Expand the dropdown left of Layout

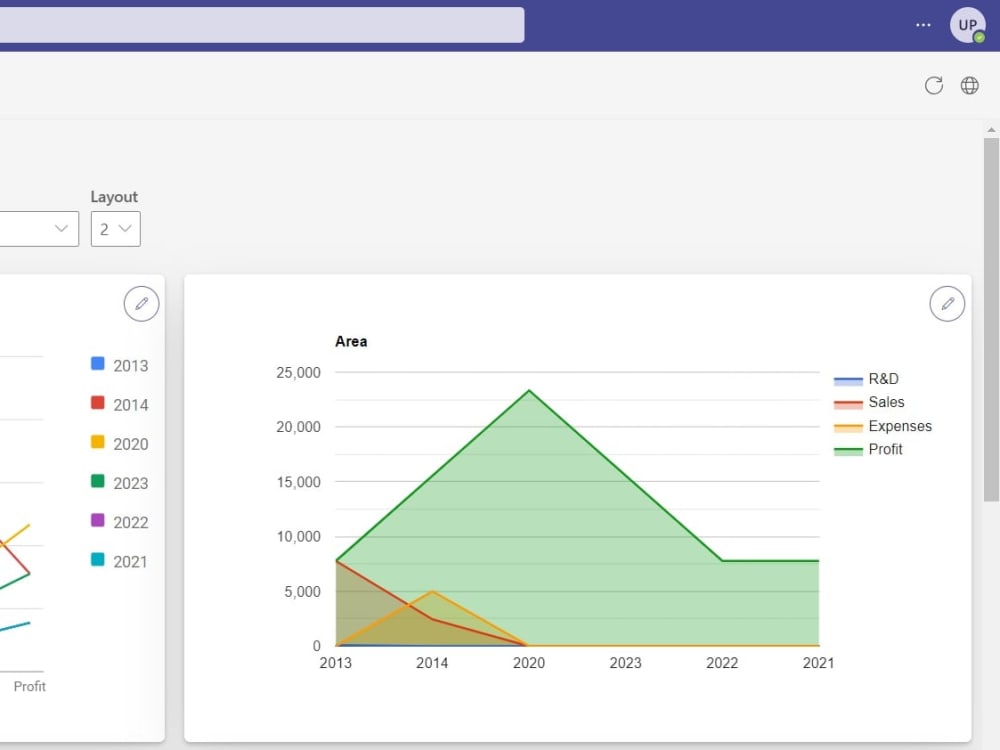[x=38, y=229]
